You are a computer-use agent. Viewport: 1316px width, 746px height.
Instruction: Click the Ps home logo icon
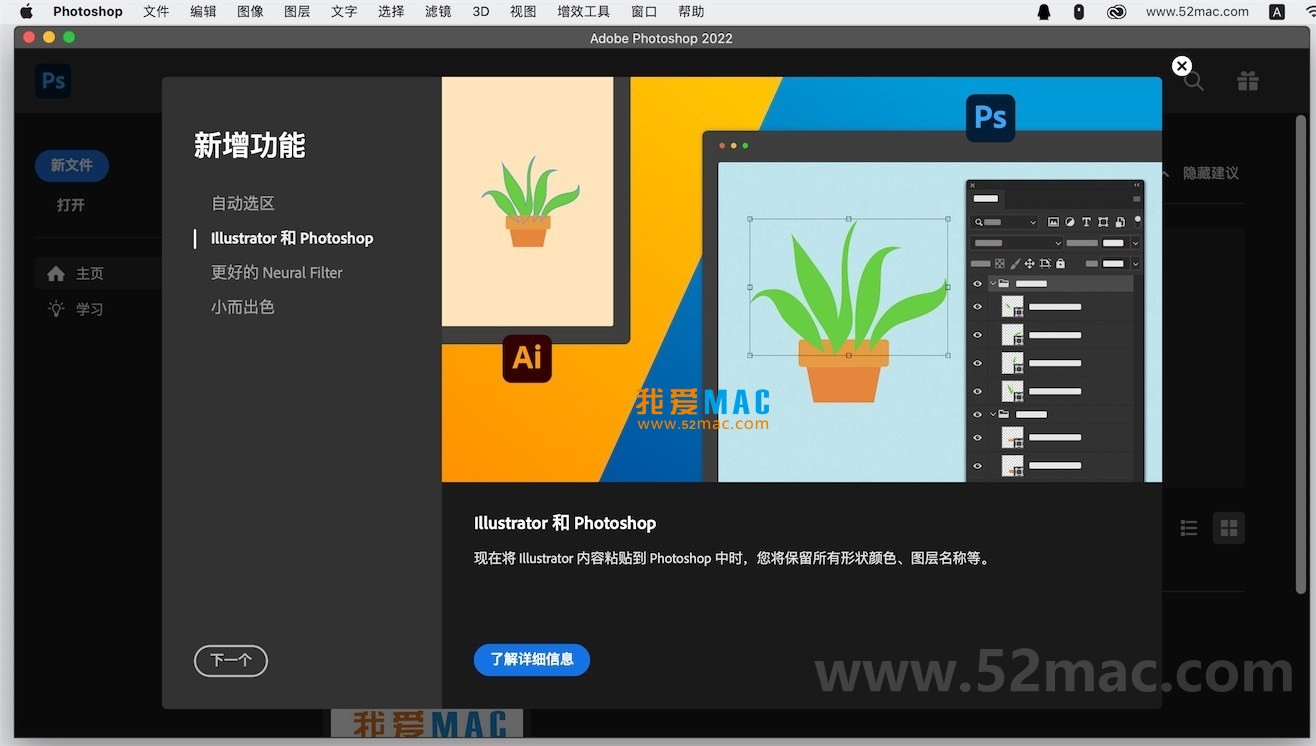tap(53, 81)
